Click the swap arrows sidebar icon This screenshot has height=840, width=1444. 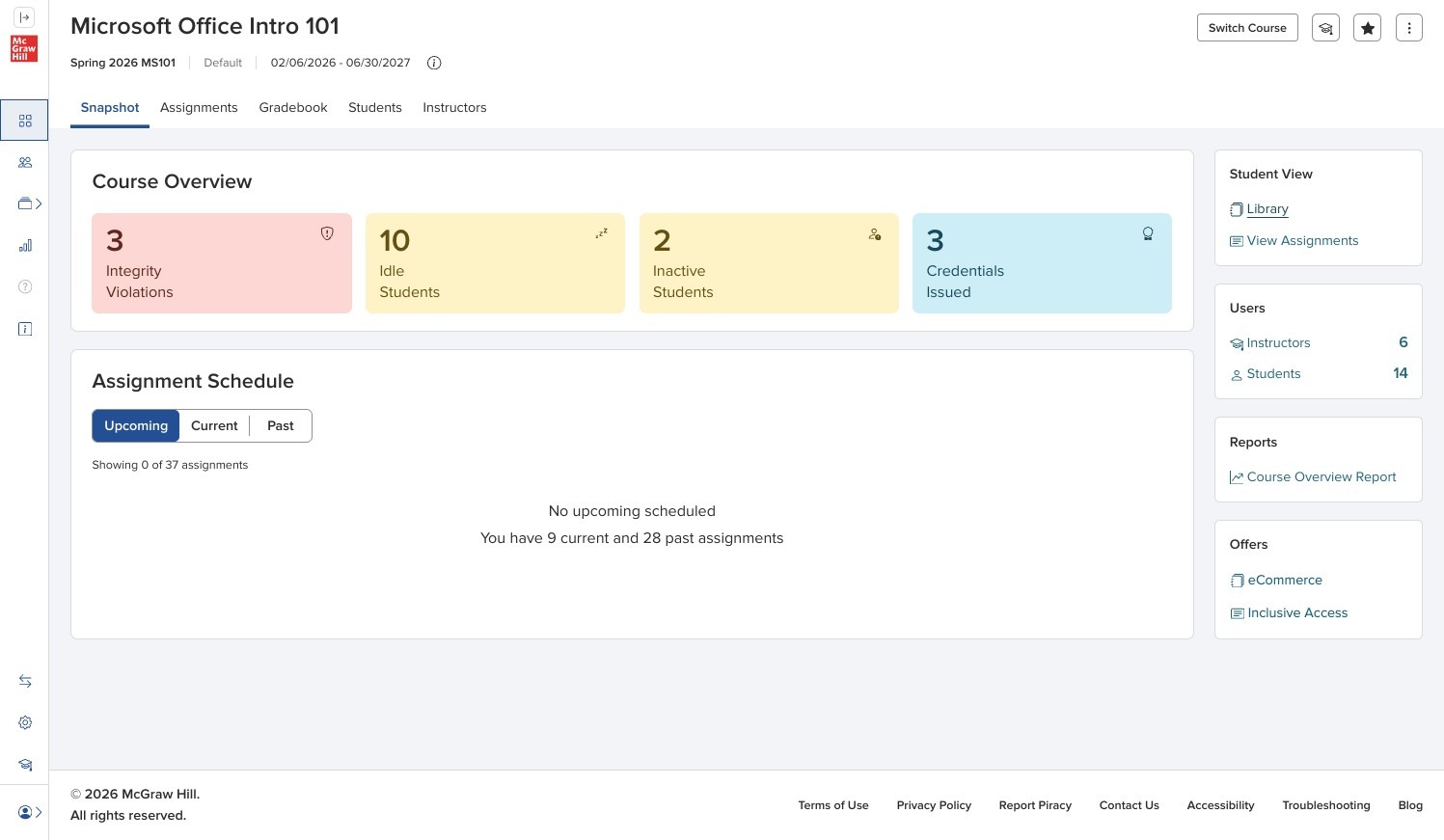(25, 681)
